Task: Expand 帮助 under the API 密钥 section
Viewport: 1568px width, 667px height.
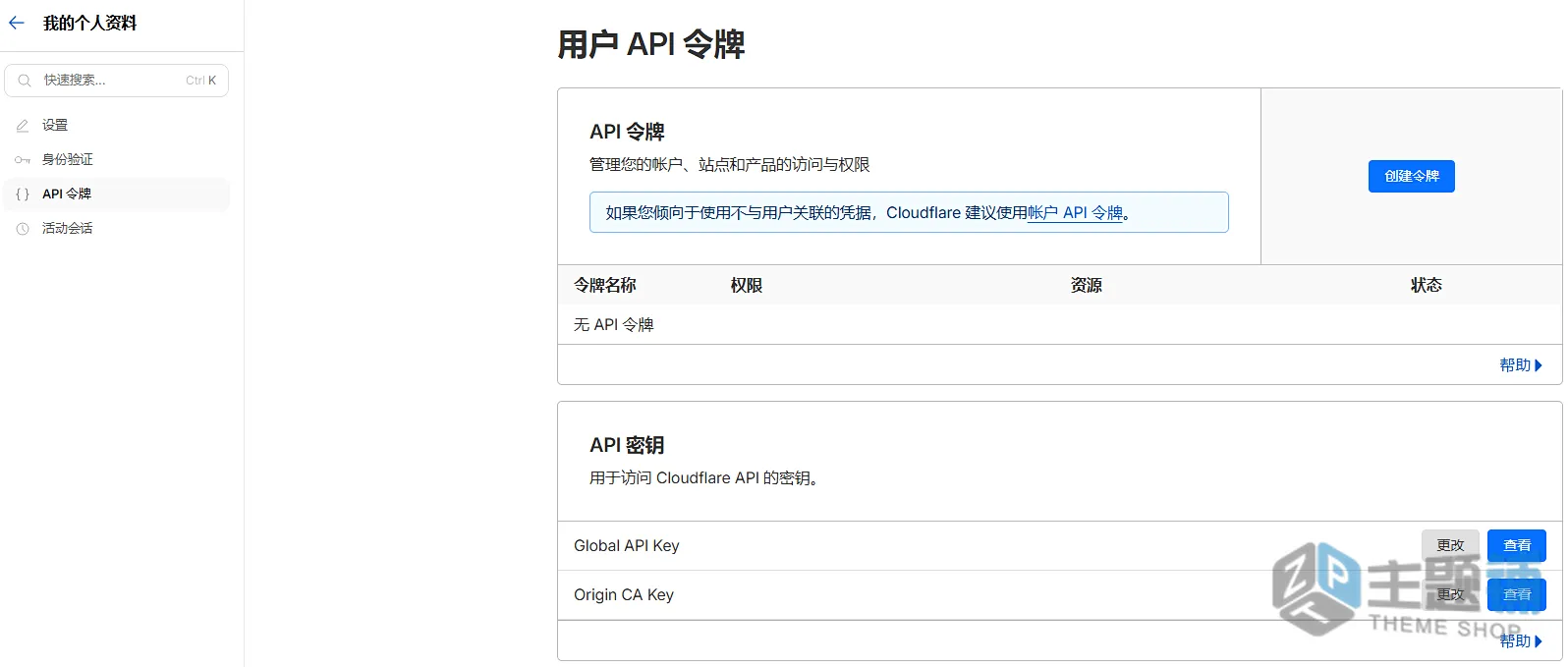Action: pos(1521,640)
